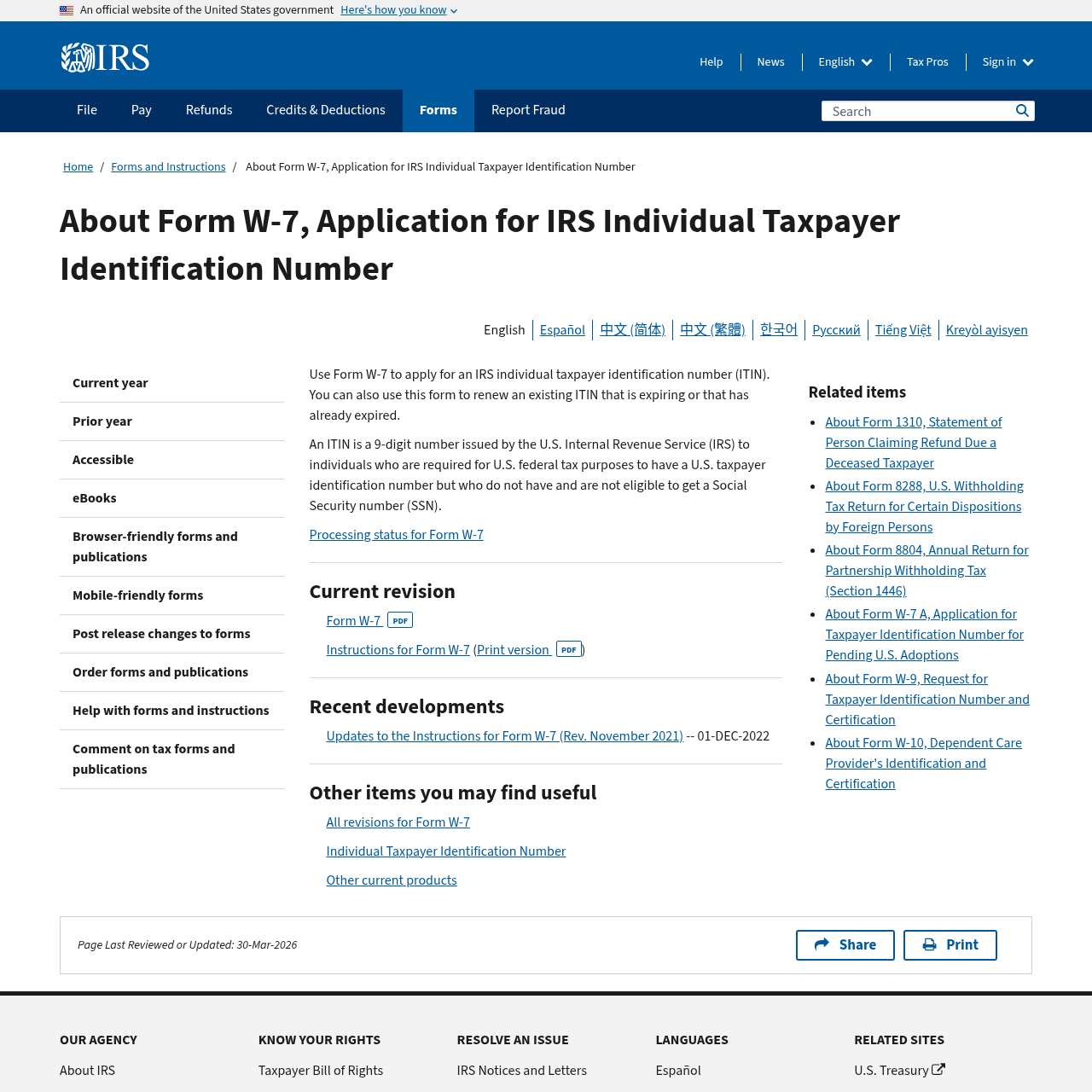Switch to 中文 (简体) version

(632, 330)
